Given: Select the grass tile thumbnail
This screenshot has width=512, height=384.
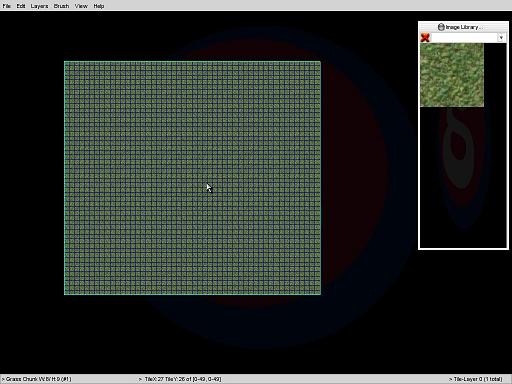Looking at the screenshot, I should click(452, 75).
